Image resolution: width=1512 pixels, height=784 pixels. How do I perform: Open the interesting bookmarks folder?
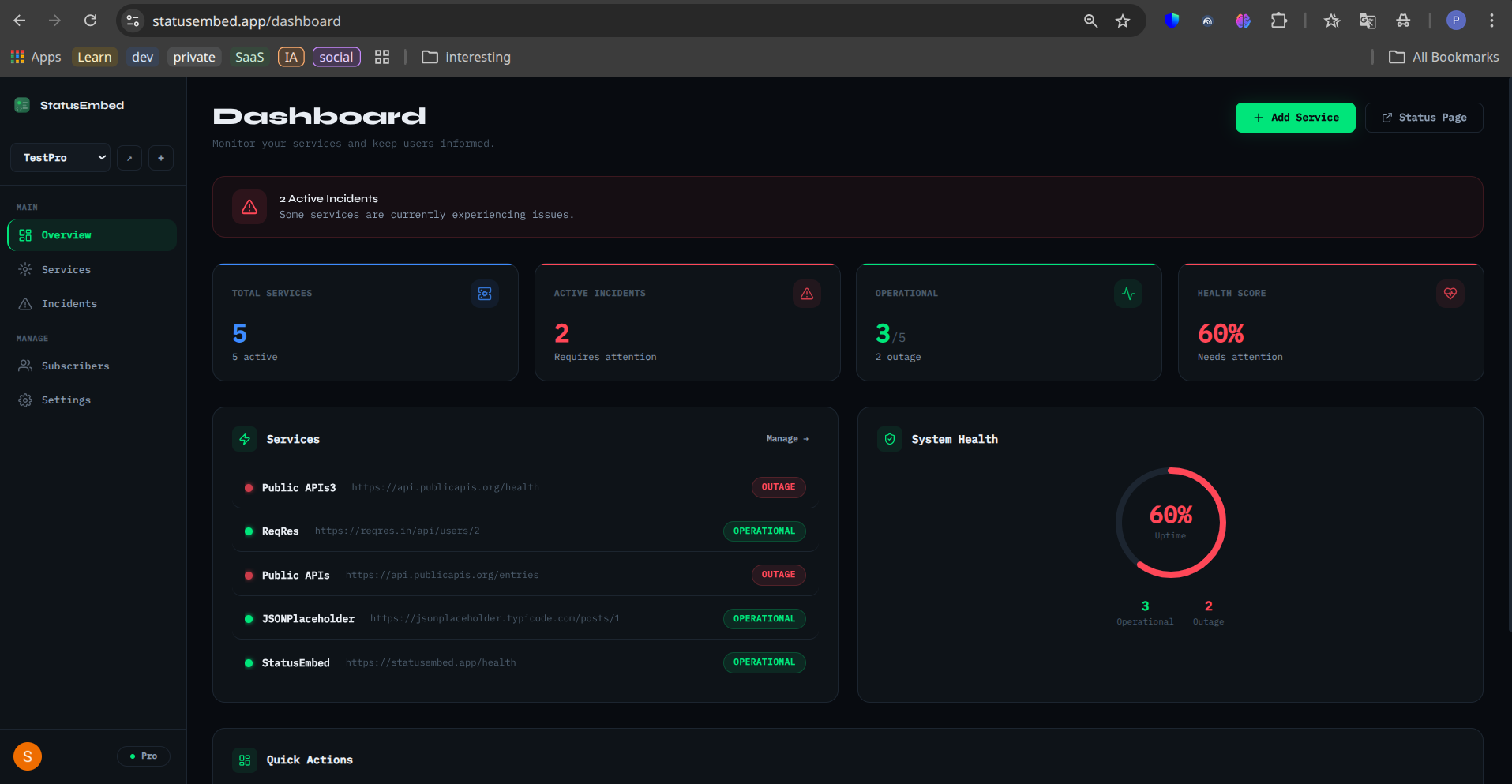coord(467,57)
